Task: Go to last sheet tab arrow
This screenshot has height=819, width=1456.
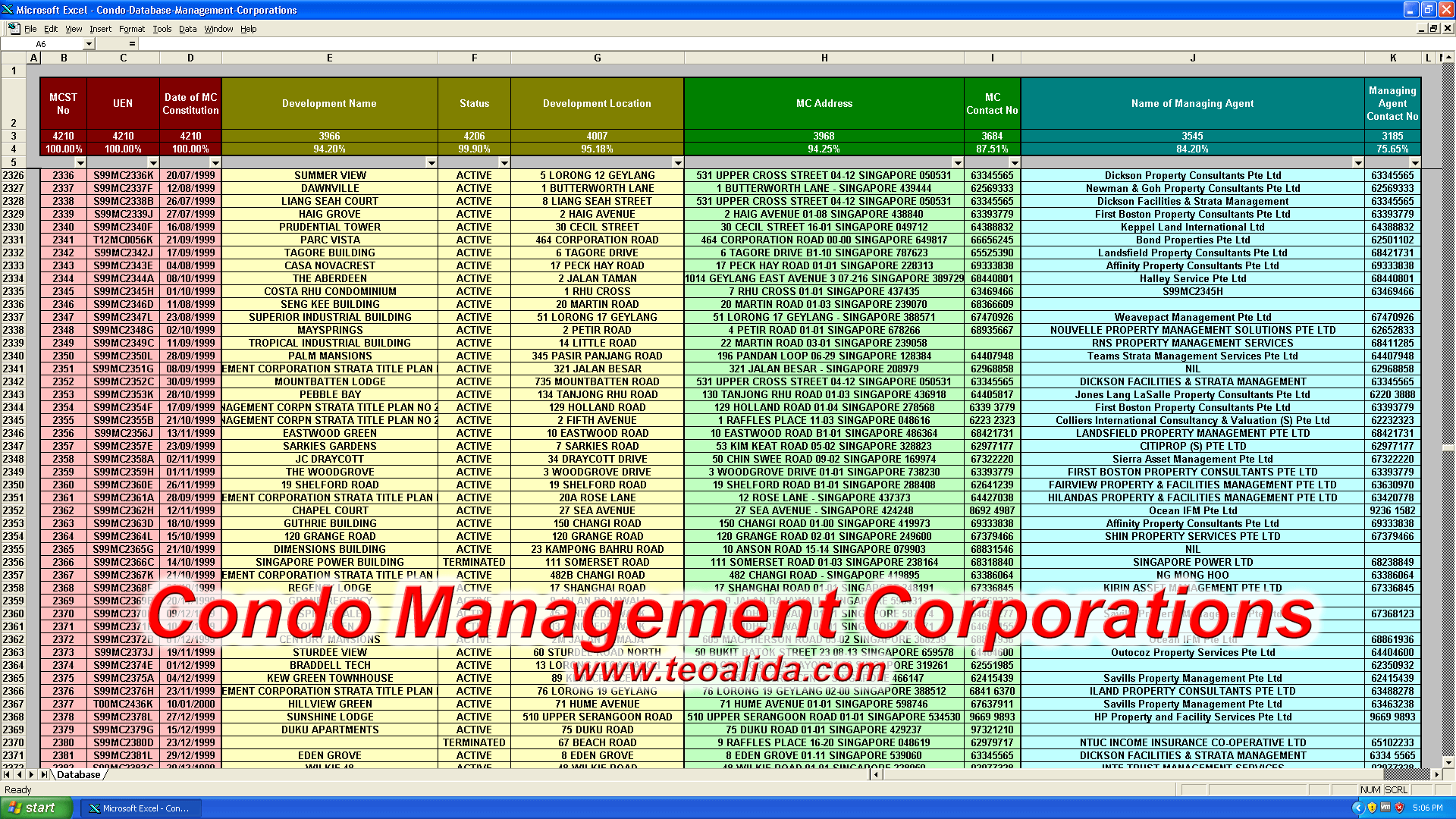Action: coord(44,774)
